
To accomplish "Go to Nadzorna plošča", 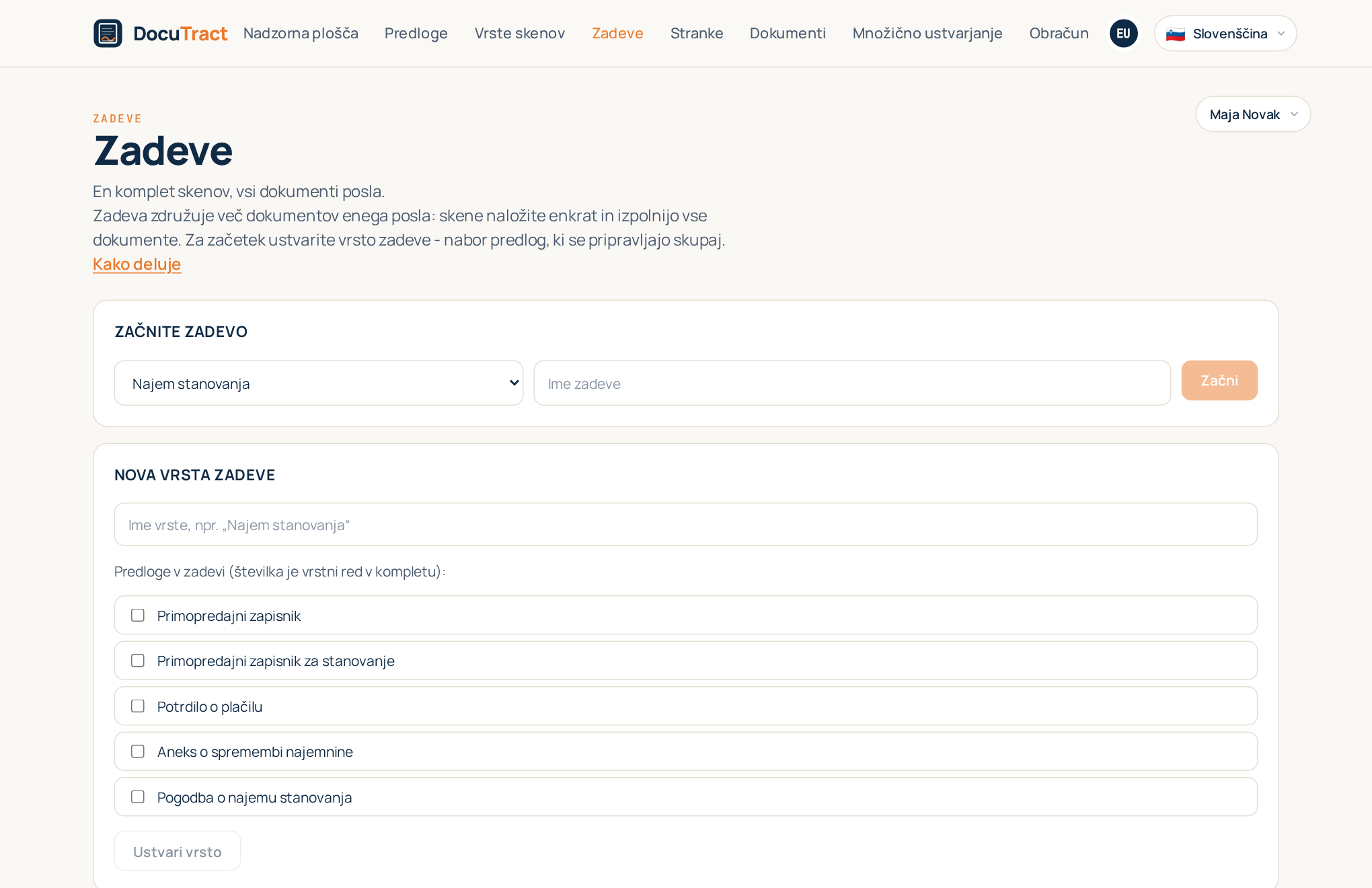I will [301, 33].
